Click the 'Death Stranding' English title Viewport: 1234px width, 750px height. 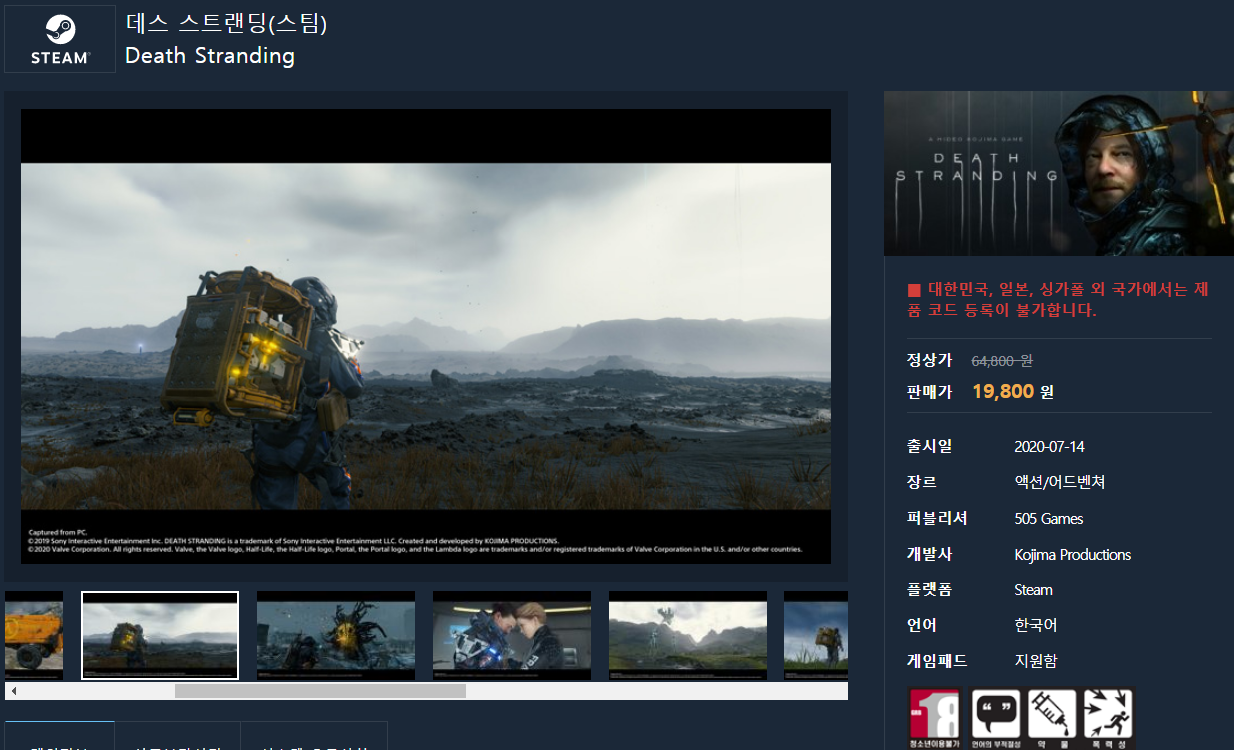point(210,56)
